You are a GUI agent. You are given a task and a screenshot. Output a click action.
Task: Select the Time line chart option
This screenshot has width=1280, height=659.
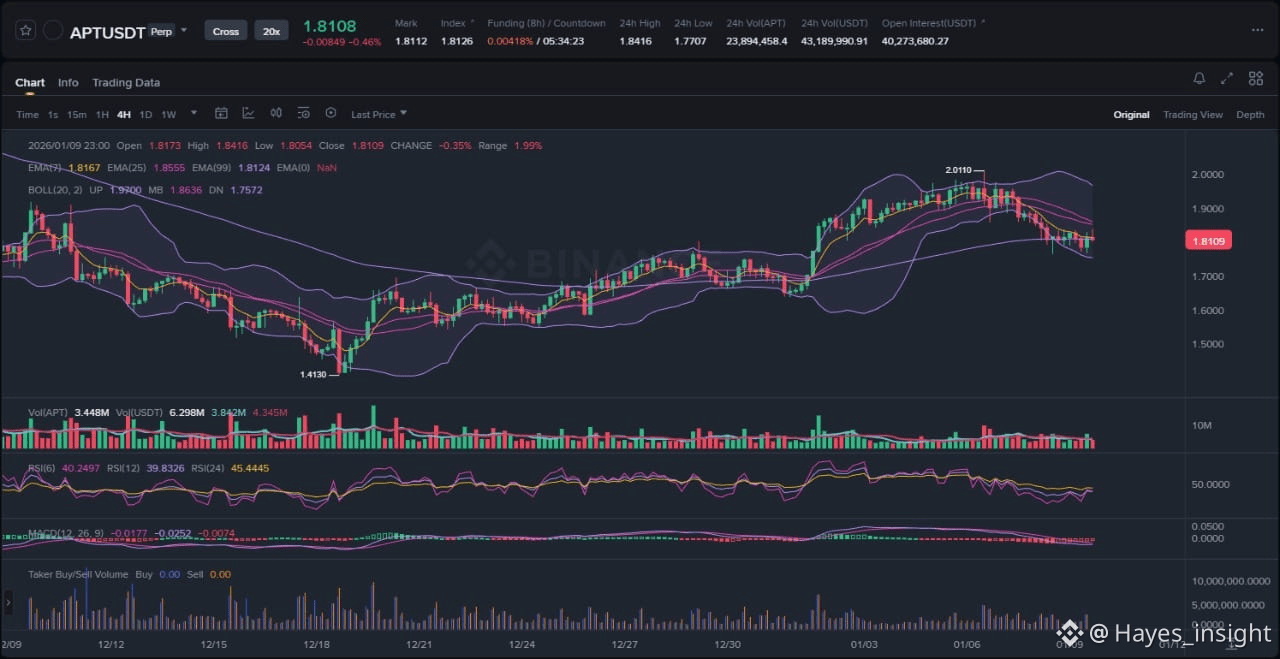tap(27, 115)
